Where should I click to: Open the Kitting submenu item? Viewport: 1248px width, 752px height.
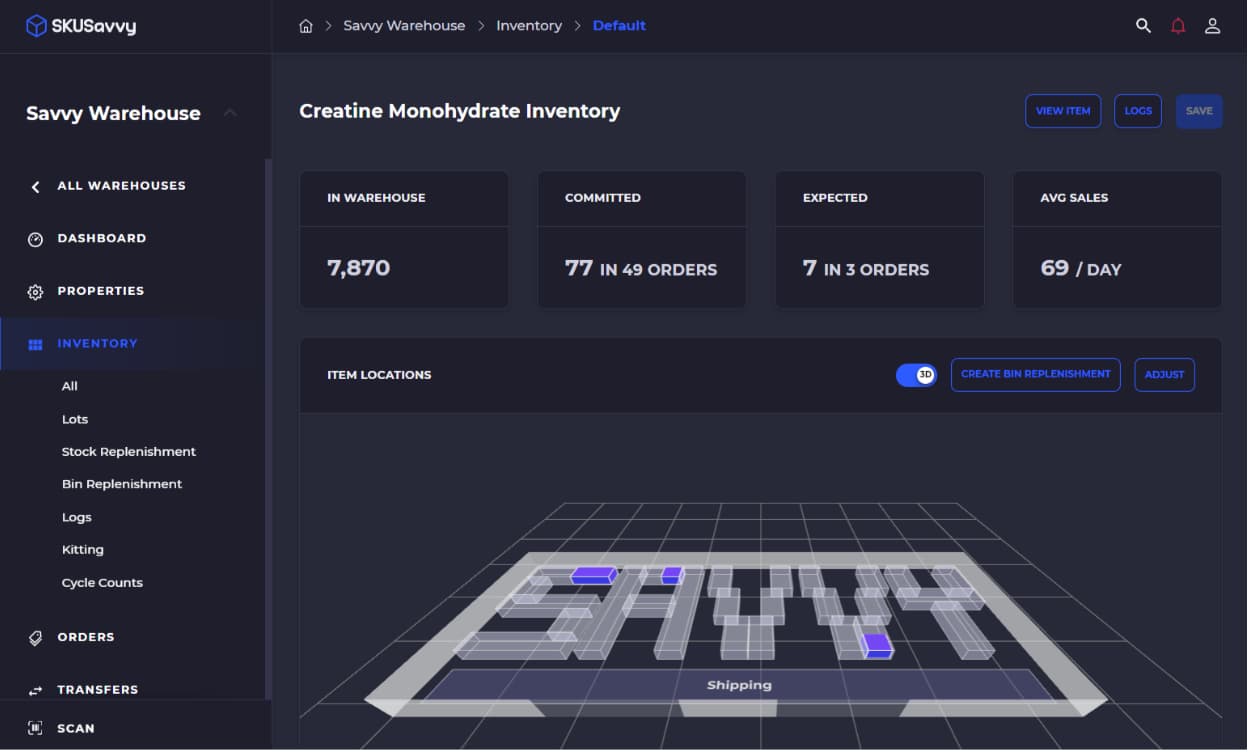click(x=82, y=550)
